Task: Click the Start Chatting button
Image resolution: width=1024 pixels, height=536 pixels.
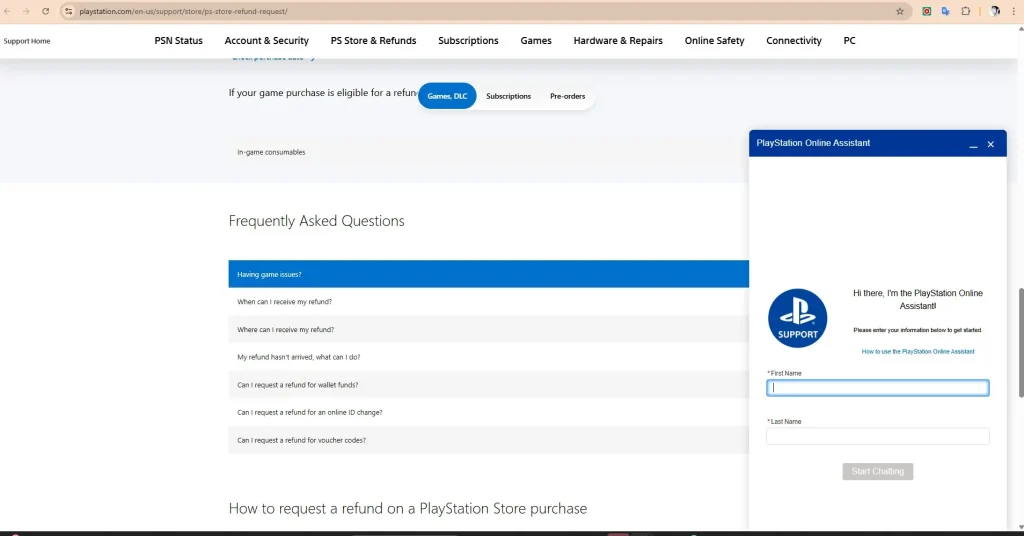Action: [878, 471]
